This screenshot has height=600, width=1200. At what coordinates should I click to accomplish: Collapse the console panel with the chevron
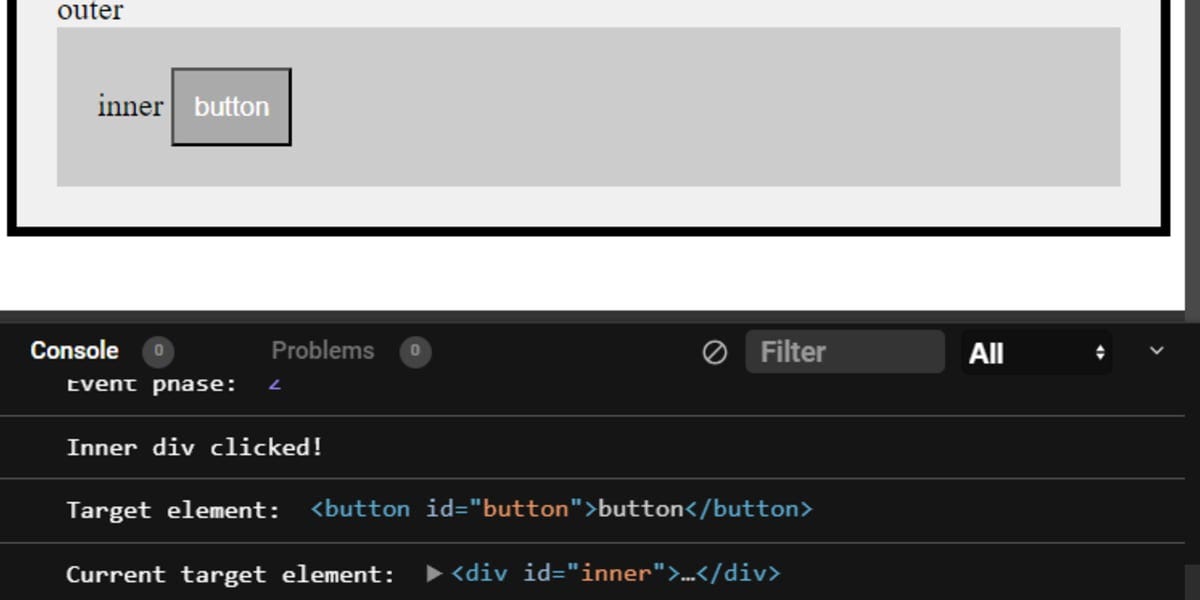tap(1157, 351)
